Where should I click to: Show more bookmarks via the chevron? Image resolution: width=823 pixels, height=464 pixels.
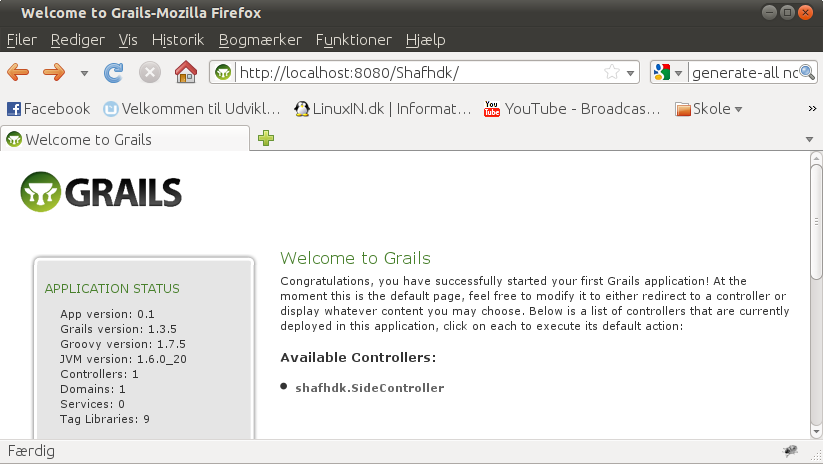(812, 109)
